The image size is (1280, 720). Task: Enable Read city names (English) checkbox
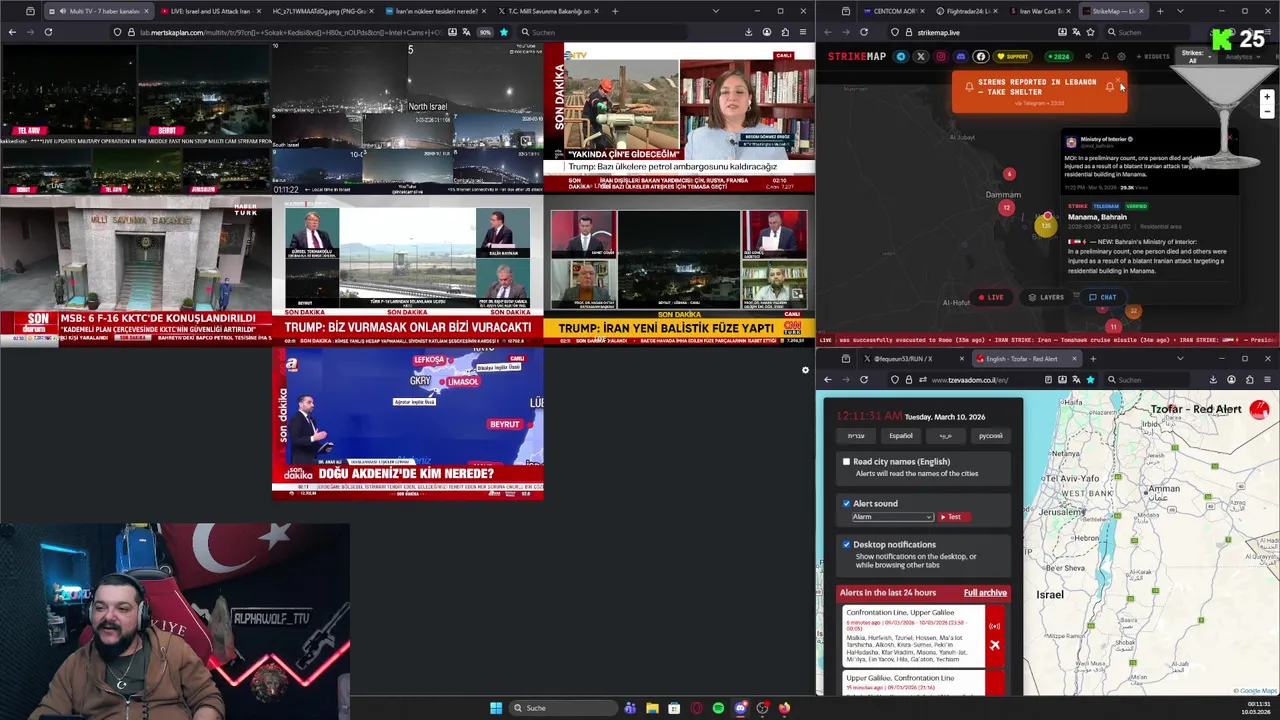846,462
